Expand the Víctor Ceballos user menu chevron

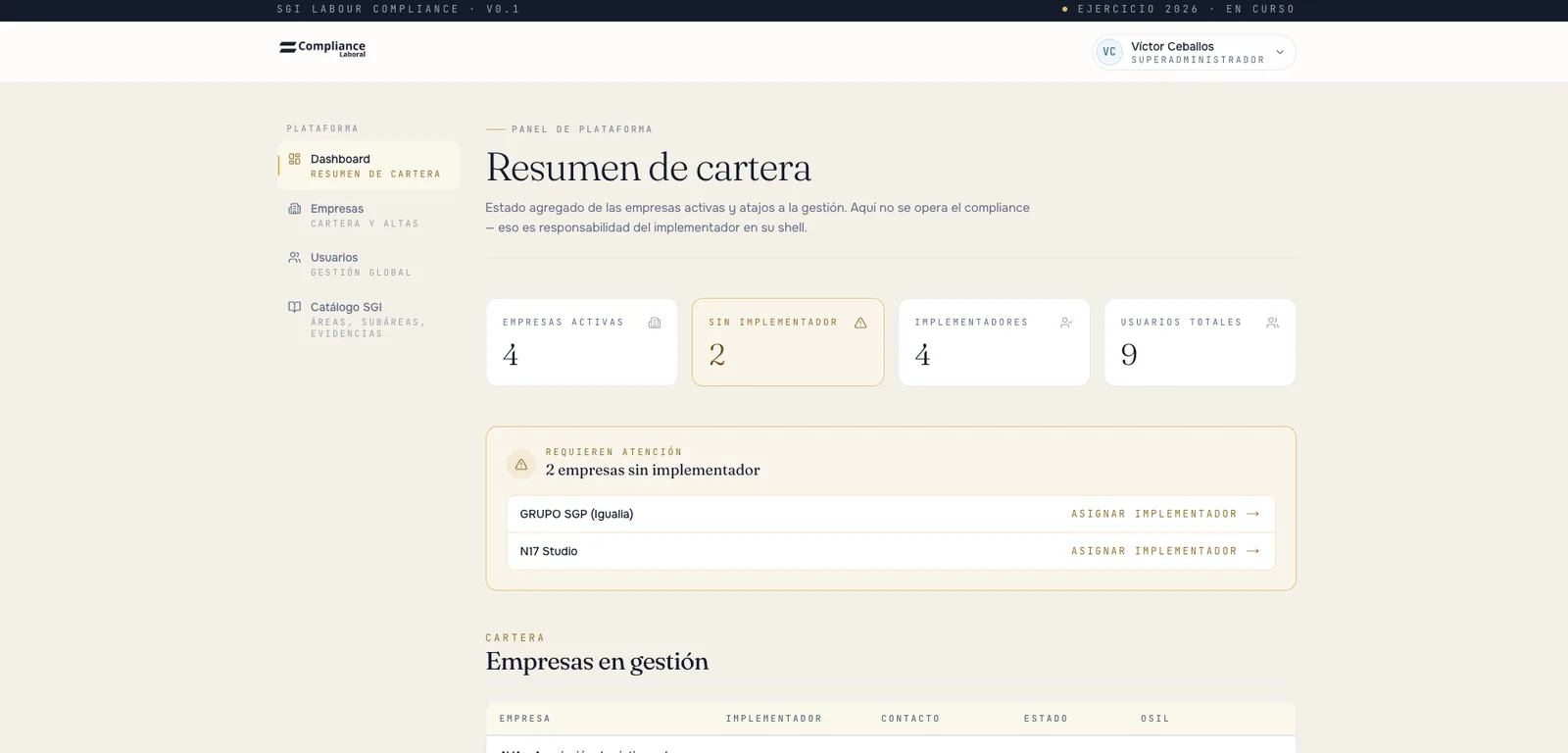(x=1280, y=52)
